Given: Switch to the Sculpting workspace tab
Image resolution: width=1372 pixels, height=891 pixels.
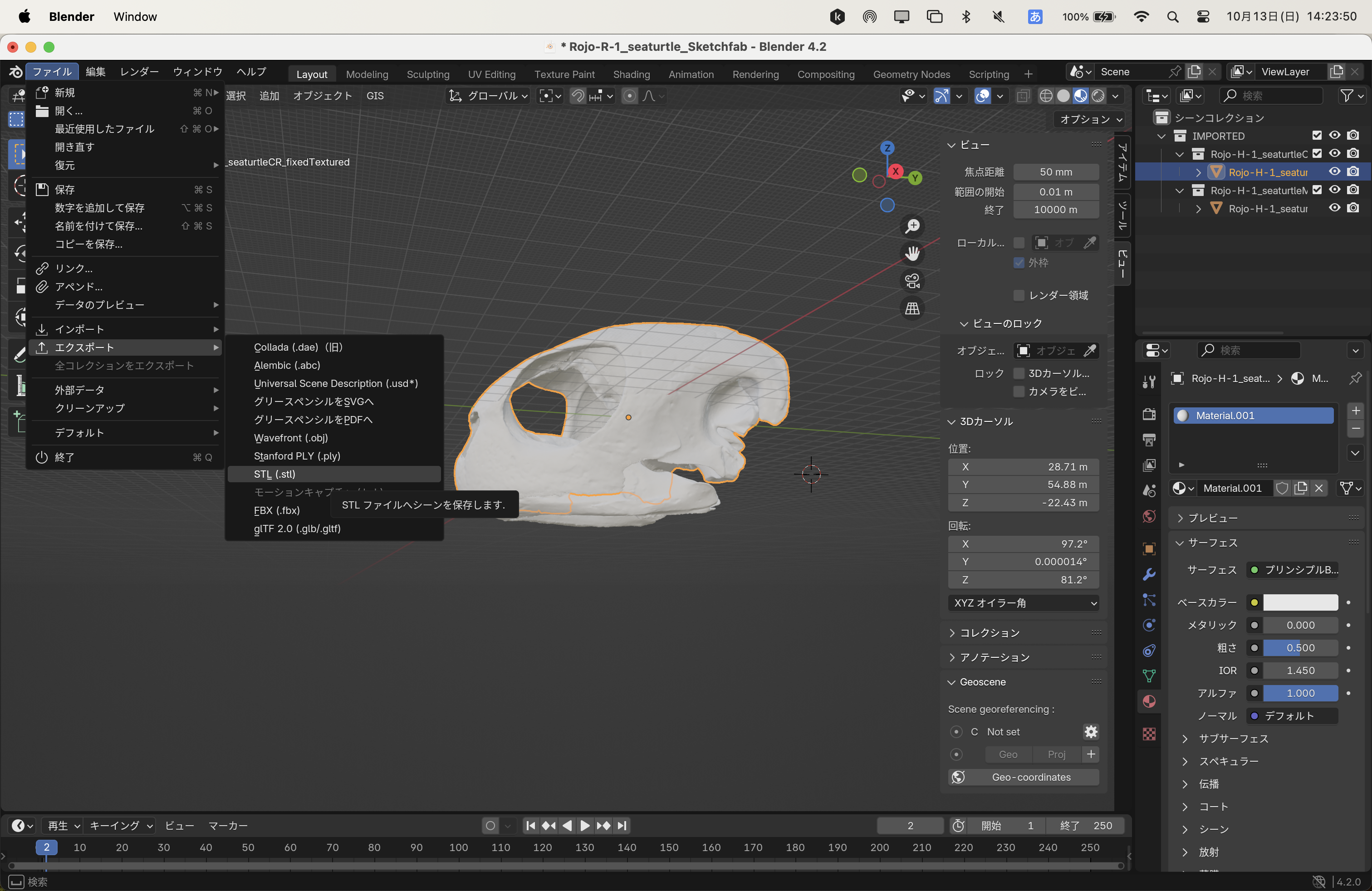Looking at the screenshot, I should [428, 74].
